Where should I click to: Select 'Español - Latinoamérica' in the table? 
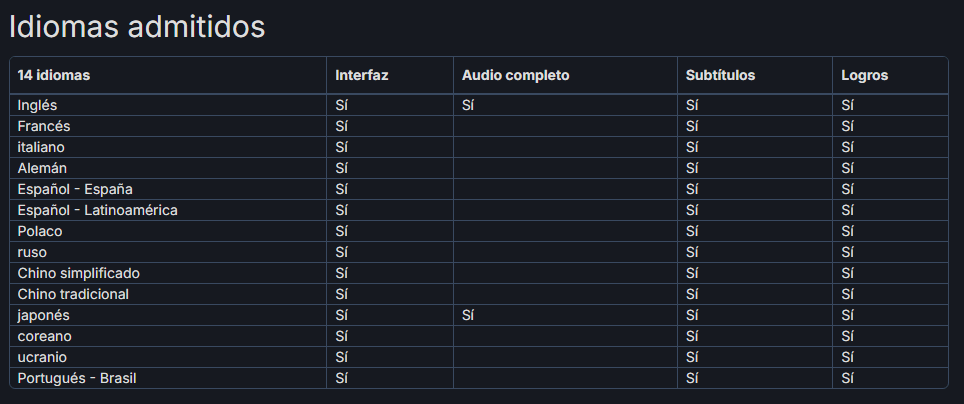97,210
